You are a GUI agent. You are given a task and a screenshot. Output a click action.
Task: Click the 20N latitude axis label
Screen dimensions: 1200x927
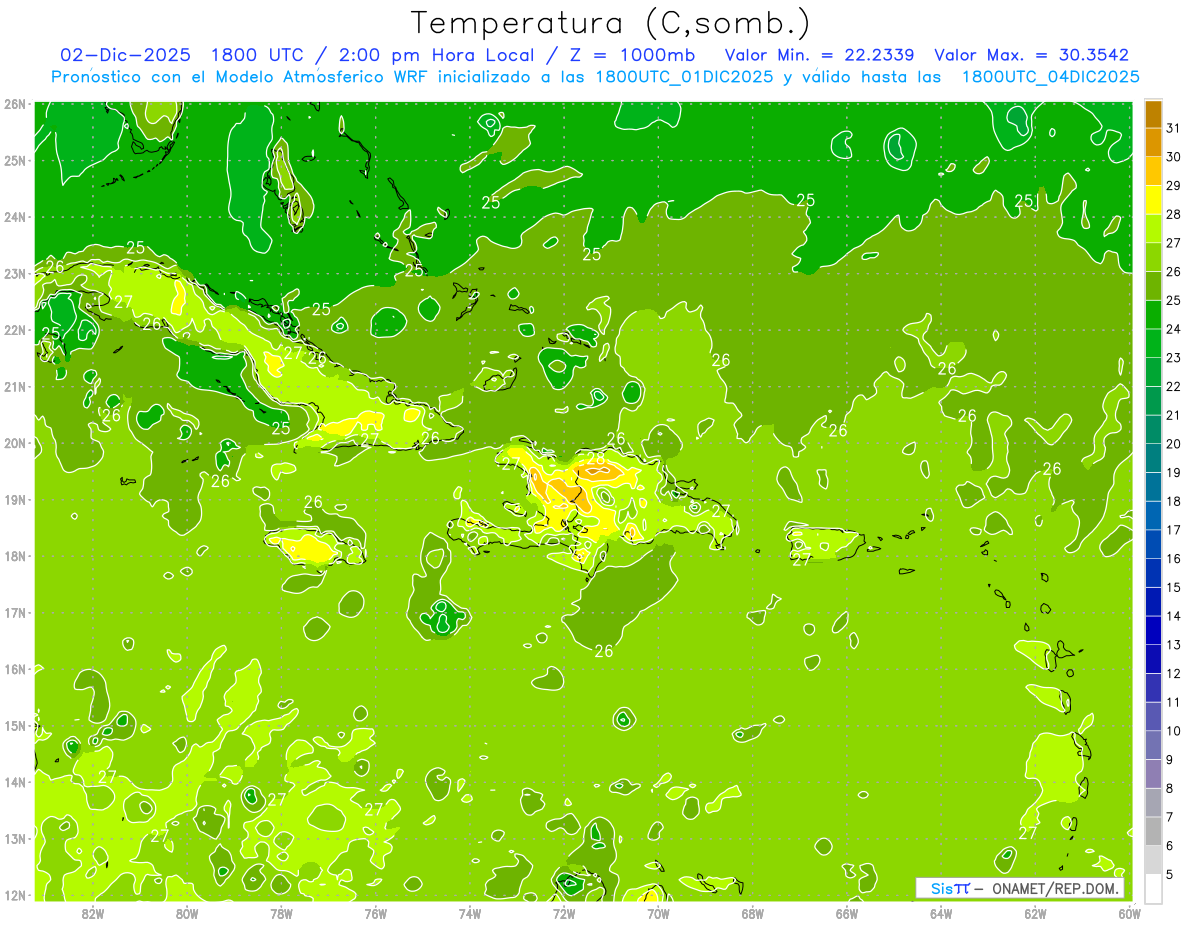[15, 443]
